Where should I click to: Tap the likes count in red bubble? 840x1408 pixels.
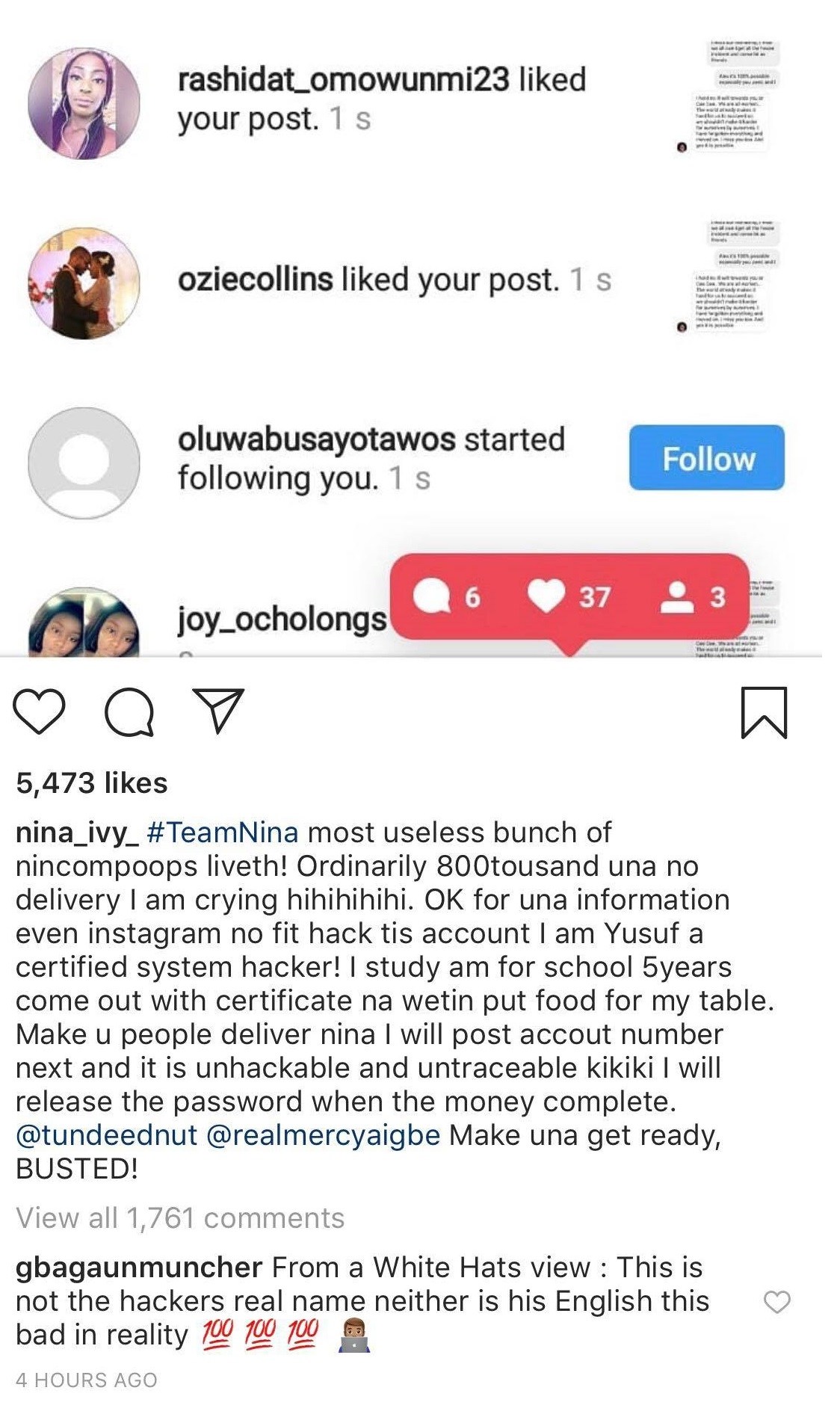point(569,596)
